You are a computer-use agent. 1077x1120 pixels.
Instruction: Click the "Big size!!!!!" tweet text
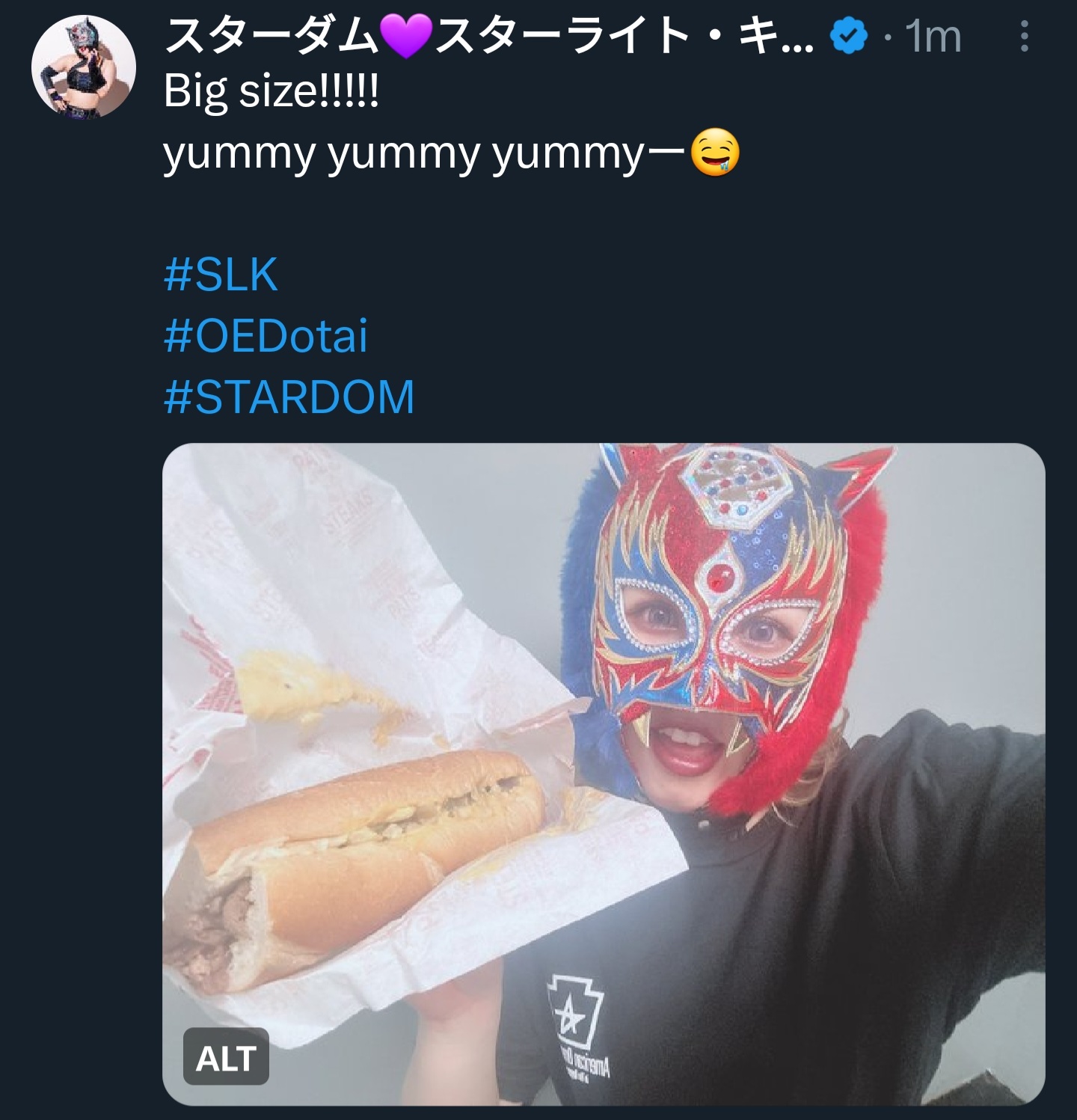pos(271,92)
